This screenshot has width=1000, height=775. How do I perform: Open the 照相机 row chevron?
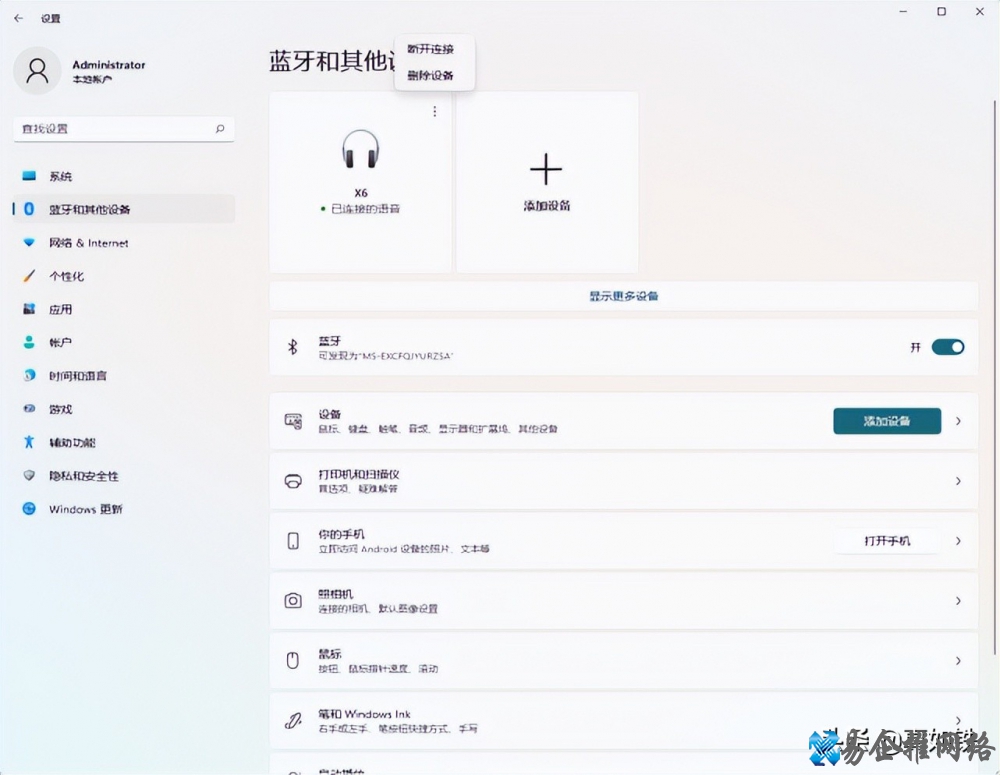click(x=958, y=601)
